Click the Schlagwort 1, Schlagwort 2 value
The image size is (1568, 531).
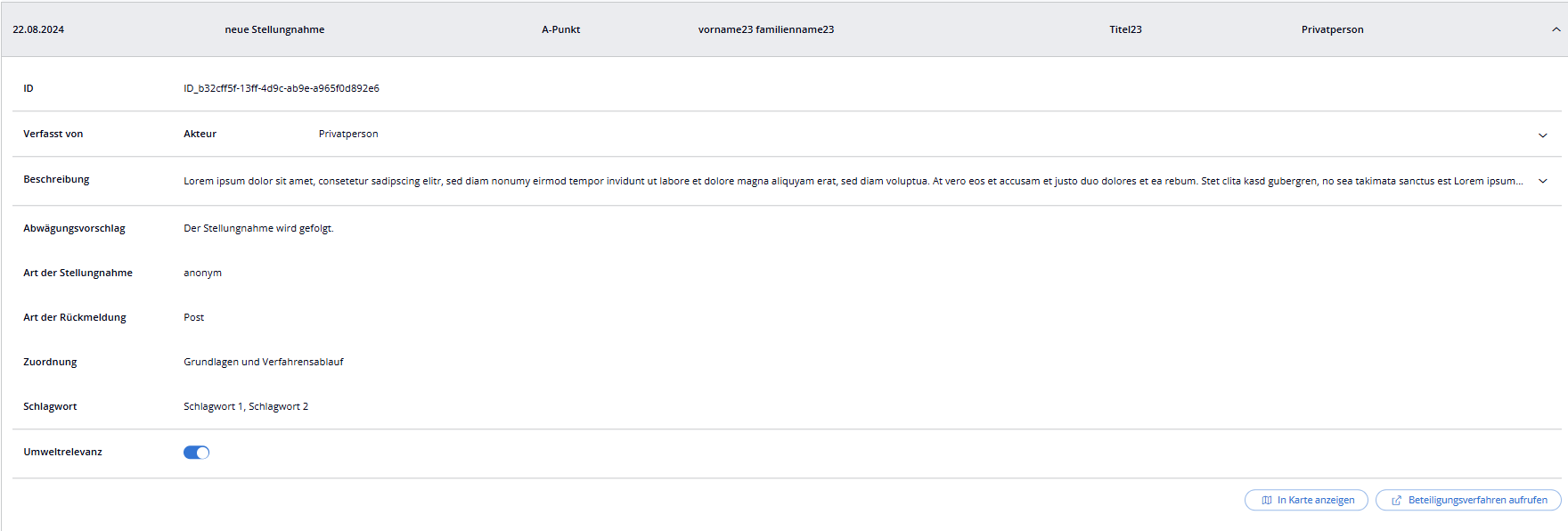click(246, 406)
